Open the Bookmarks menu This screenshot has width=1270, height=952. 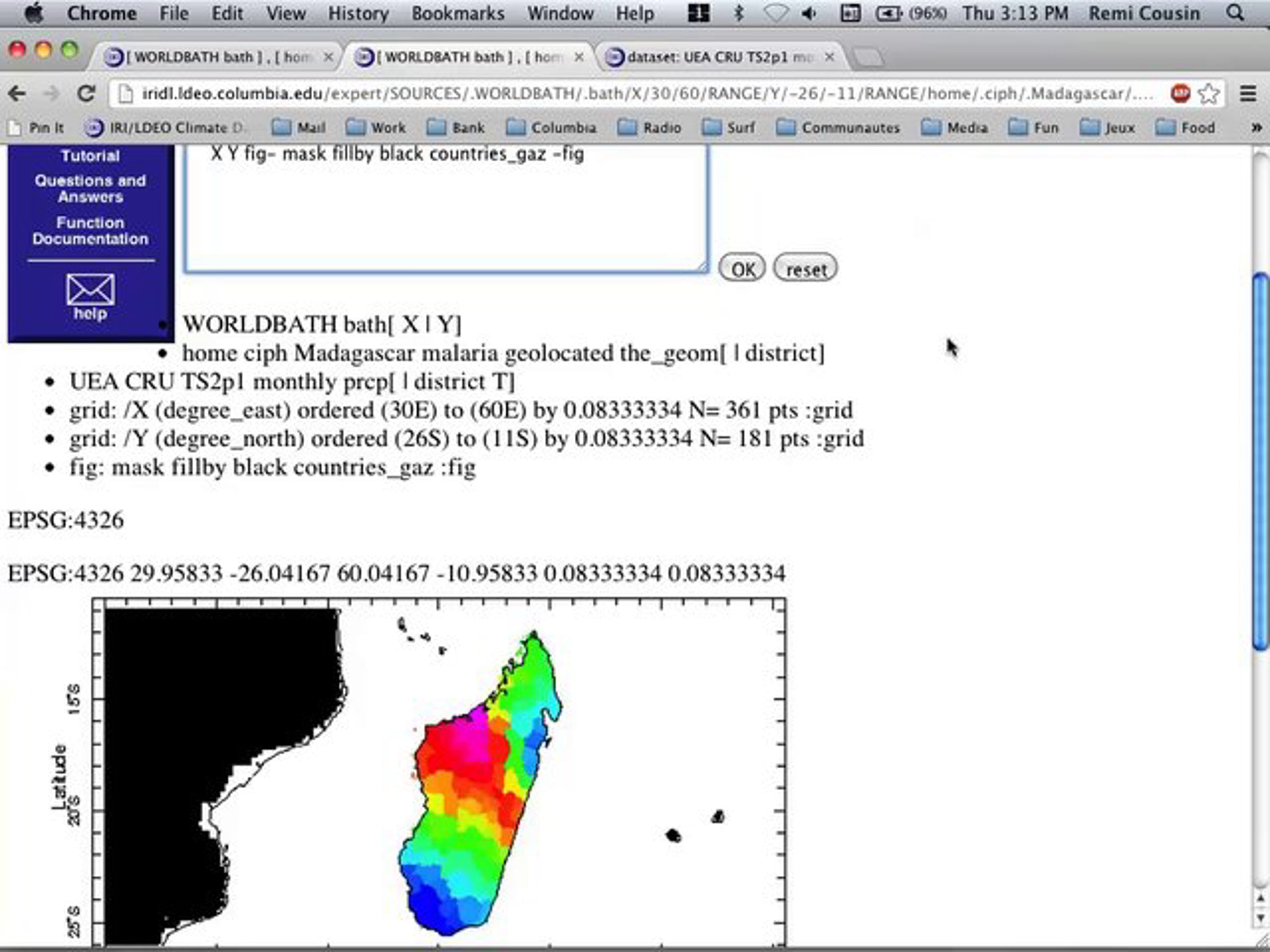point(458,13)
